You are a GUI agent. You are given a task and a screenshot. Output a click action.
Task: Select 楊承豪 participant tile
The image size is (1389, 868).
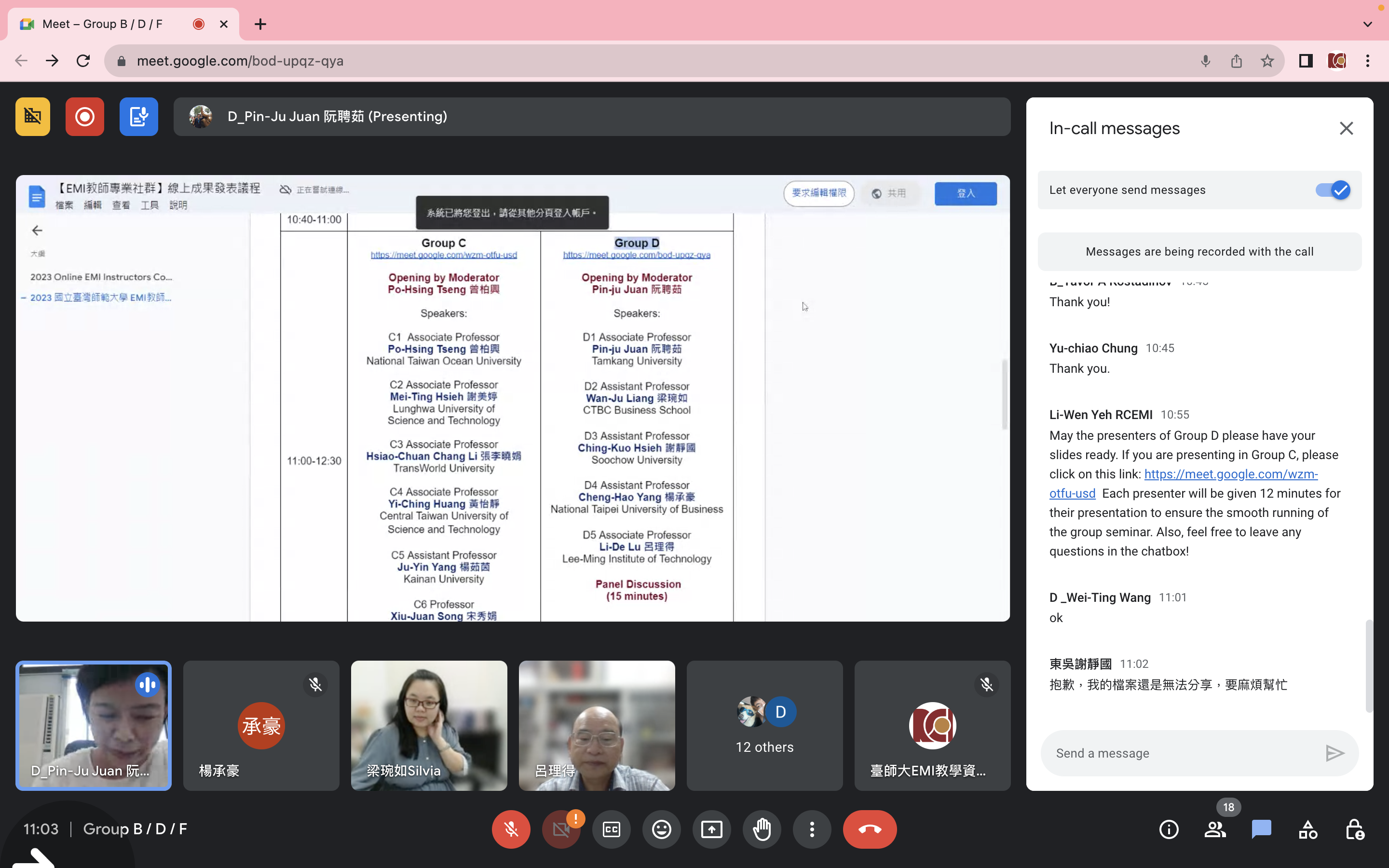click(x=261, y=726)
